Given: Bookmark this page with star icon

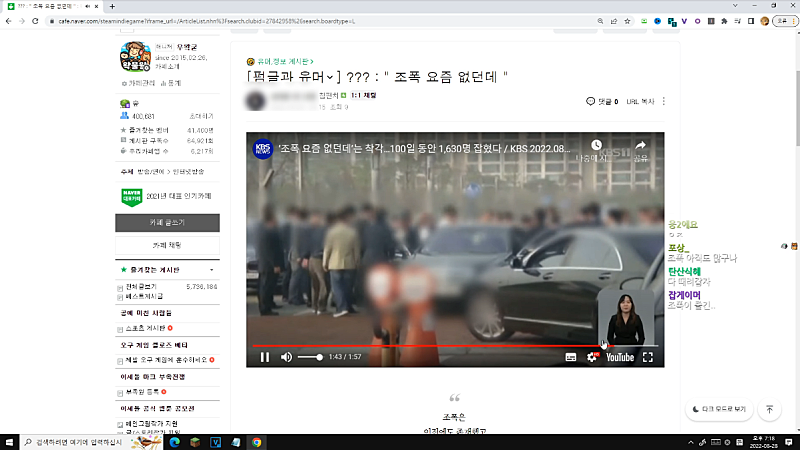Looking at the screenshot, I should (628, 21).
